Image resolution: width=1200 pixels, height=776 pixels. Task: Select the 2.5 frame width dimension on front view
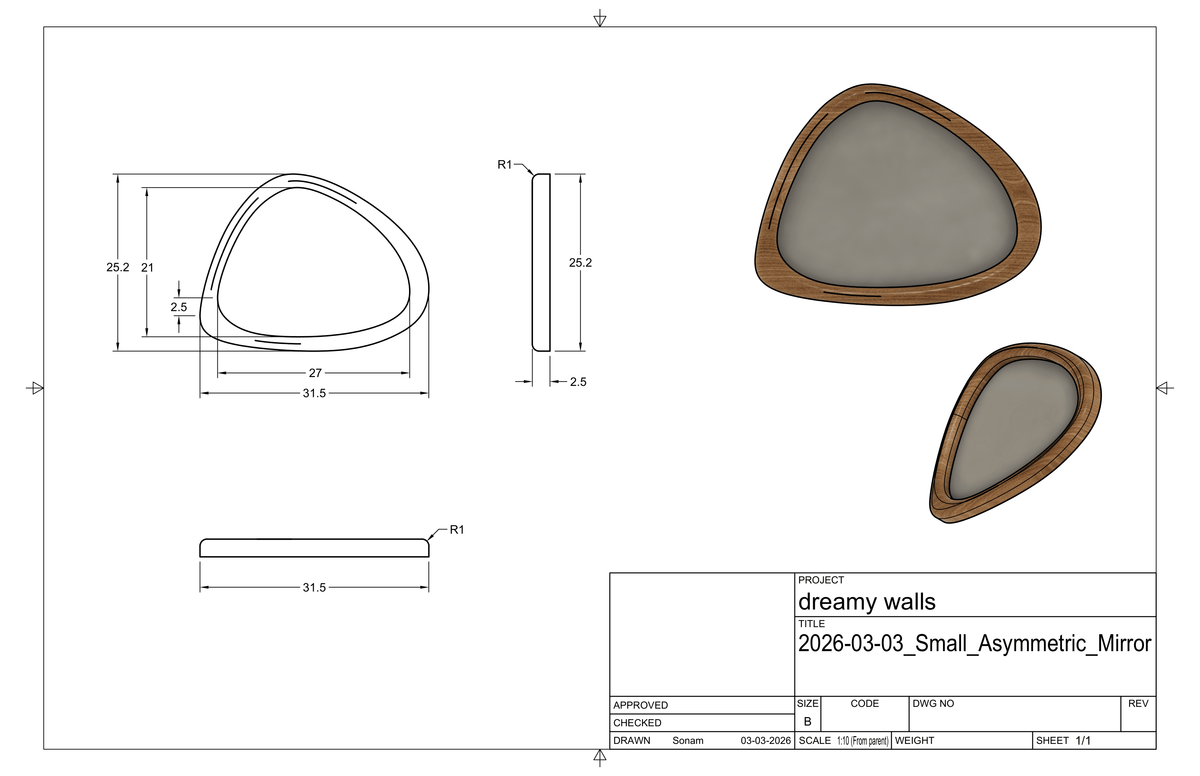(178, 307)
